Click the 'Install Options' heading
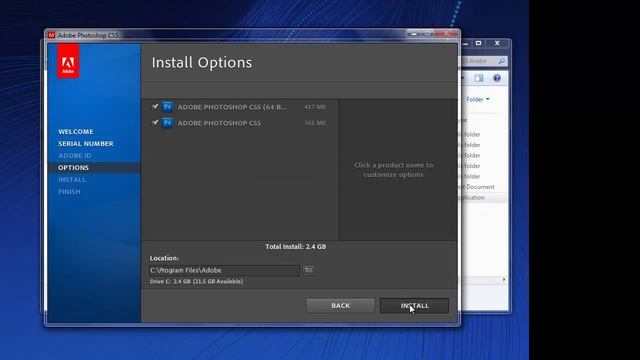Viewport: 640px width, 360px height. pos(202,62)
